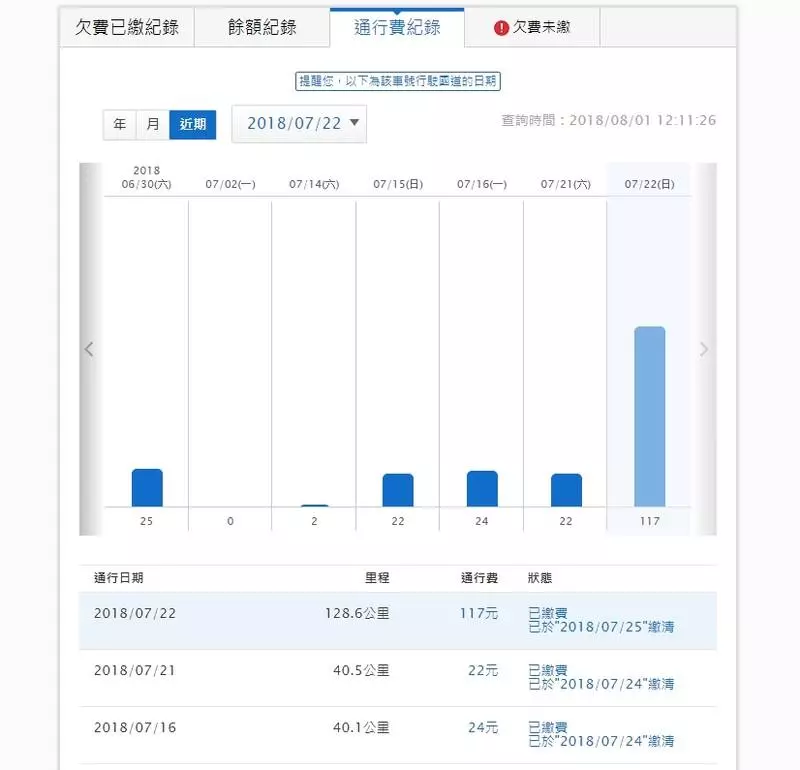This screenshot has height=770, width=800.
Task: Select the 07/21(六) bar showing 22
Action: pyautogui.click(x=566, y=490)
